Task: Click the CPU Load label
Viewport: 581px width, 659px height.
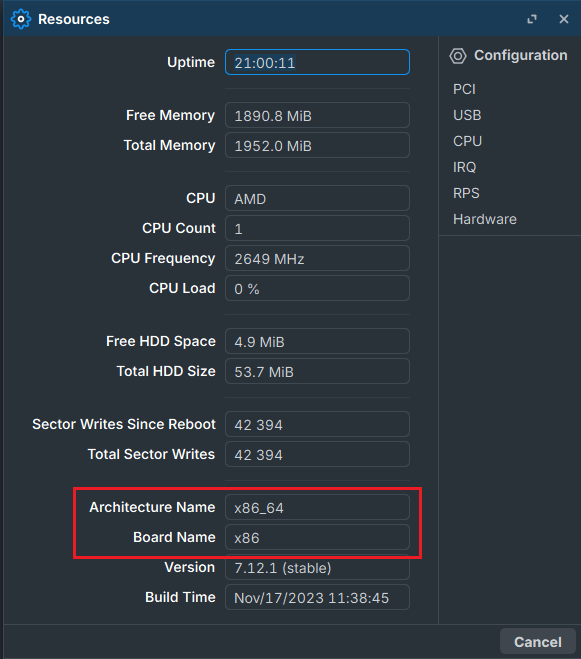Action: (x=182, y=288)
